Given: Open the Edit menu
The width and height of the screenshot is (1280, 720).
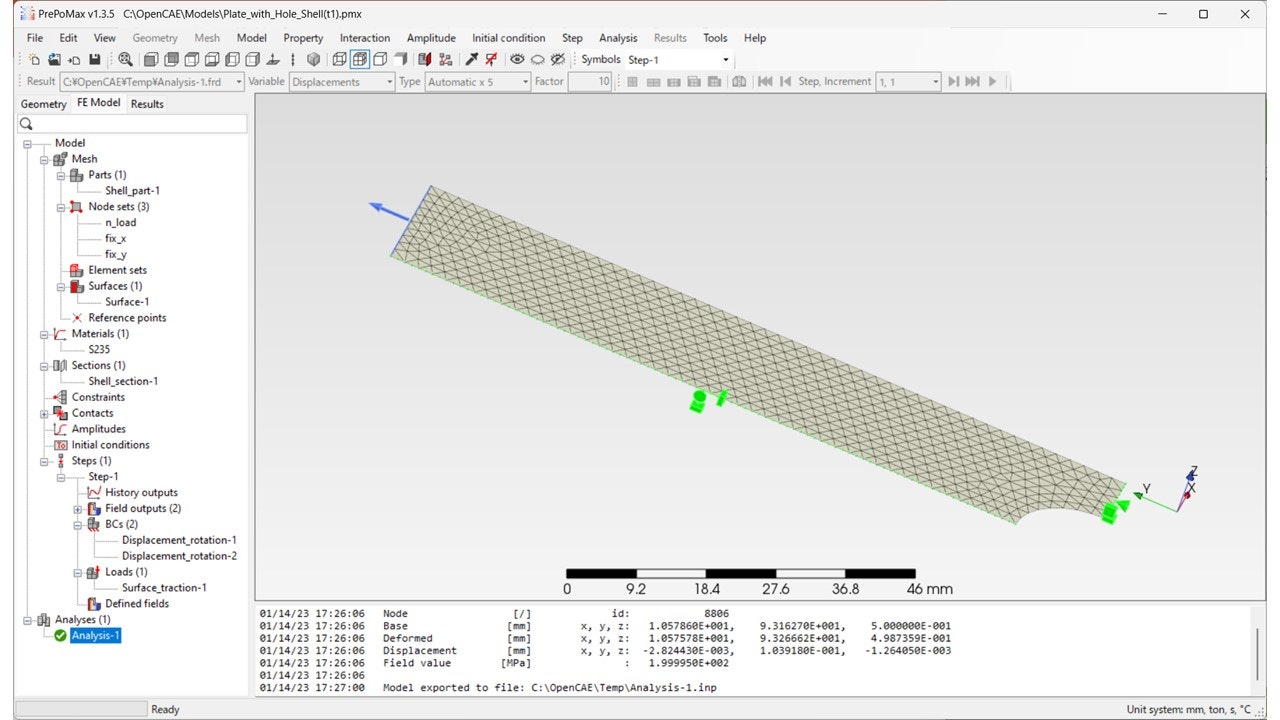Looking at the screenshot, I should (68, 38).
